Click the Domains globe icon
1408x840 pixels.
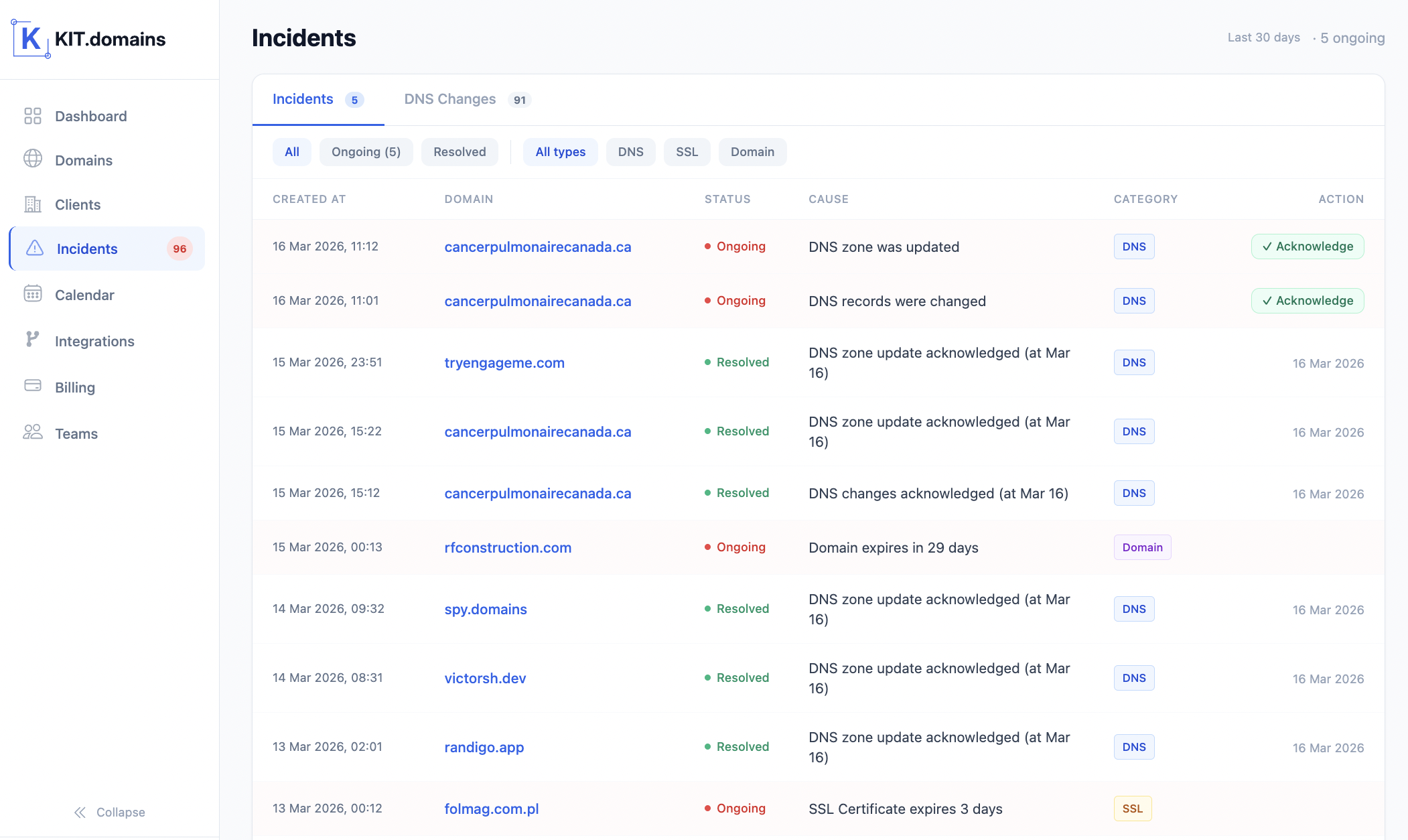(33, 159)
